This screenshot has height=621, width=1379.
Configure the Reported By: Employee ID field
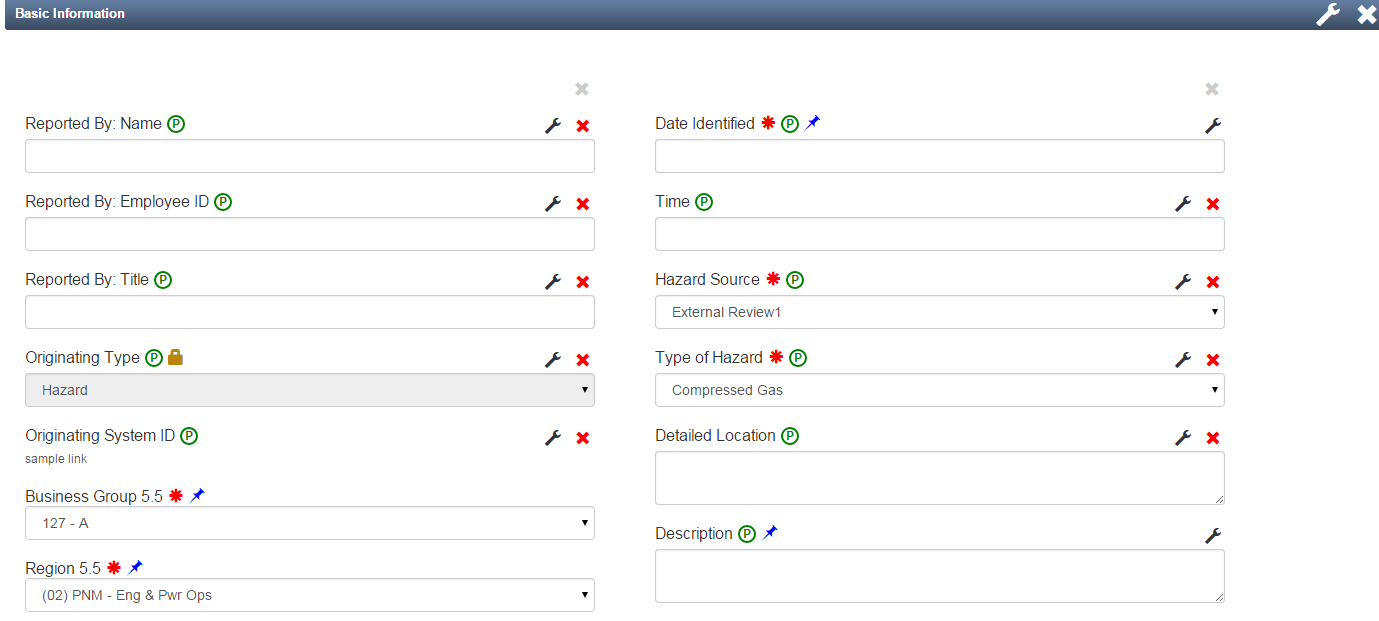coord(553,204)
